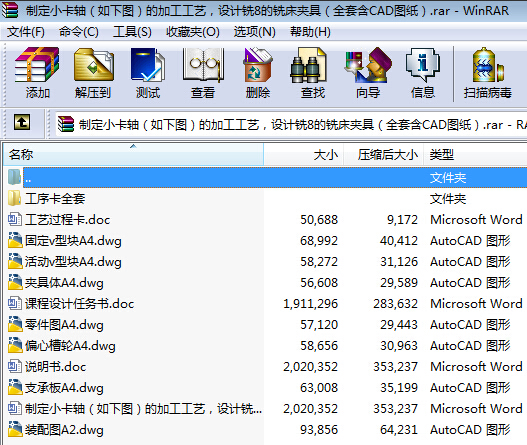Click DWG icon of 固定v型块A4.dwg
Image resolution: width=527 pixels, height=445 pixels.
pos(15,240)
